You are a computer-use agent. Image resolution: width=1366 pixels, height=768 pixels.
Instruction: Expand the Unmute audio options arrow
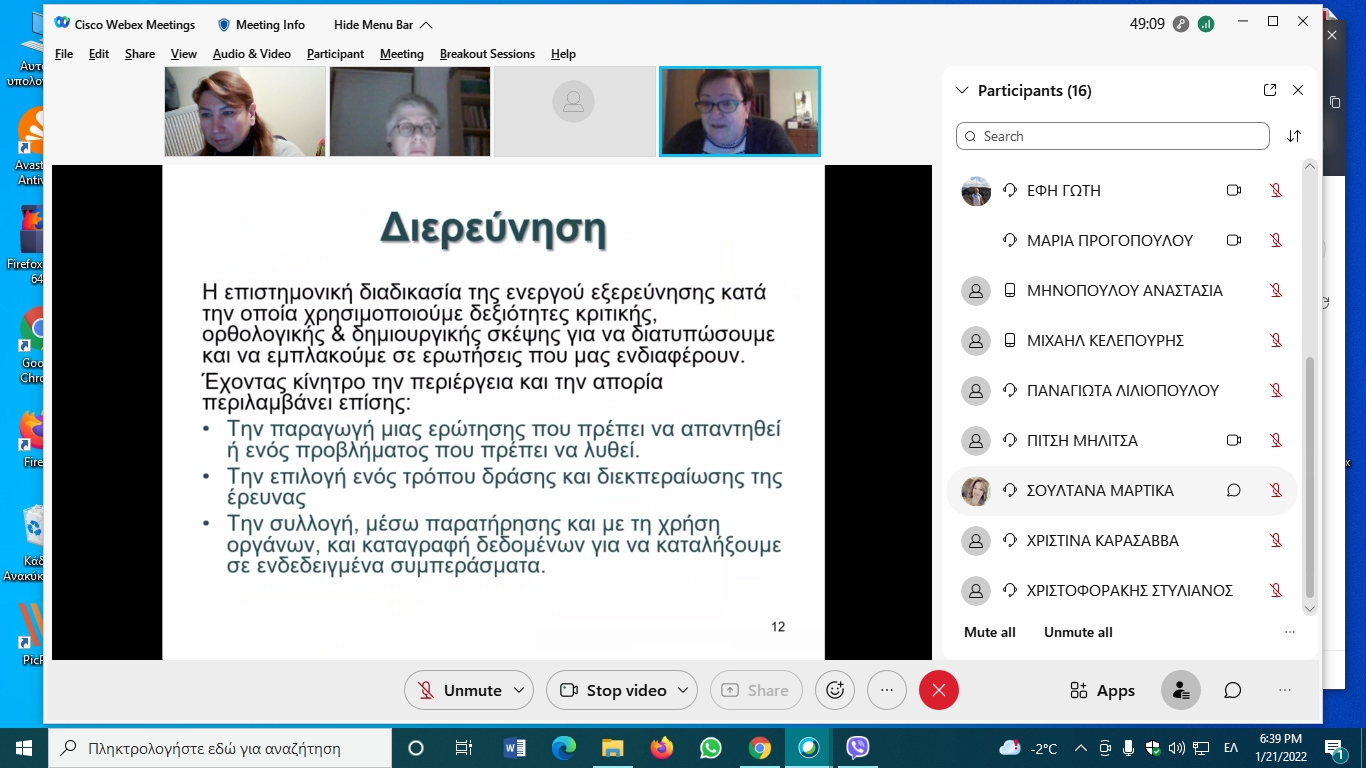tap(518, 690)
